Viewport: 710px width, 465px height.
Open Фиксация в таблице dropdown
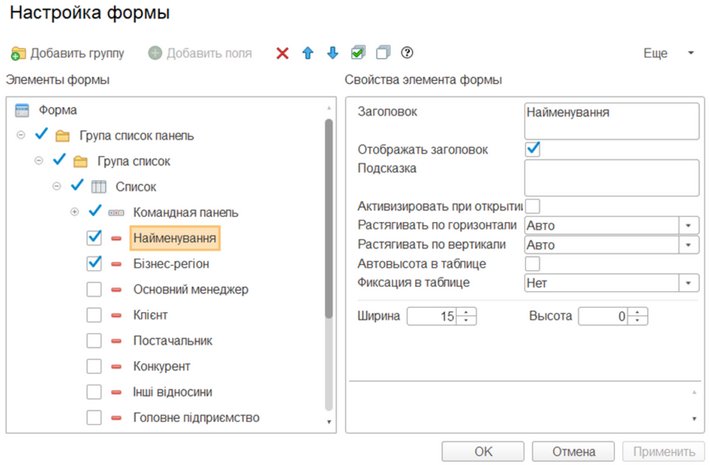pyautogui.click(x=688, y=283)
